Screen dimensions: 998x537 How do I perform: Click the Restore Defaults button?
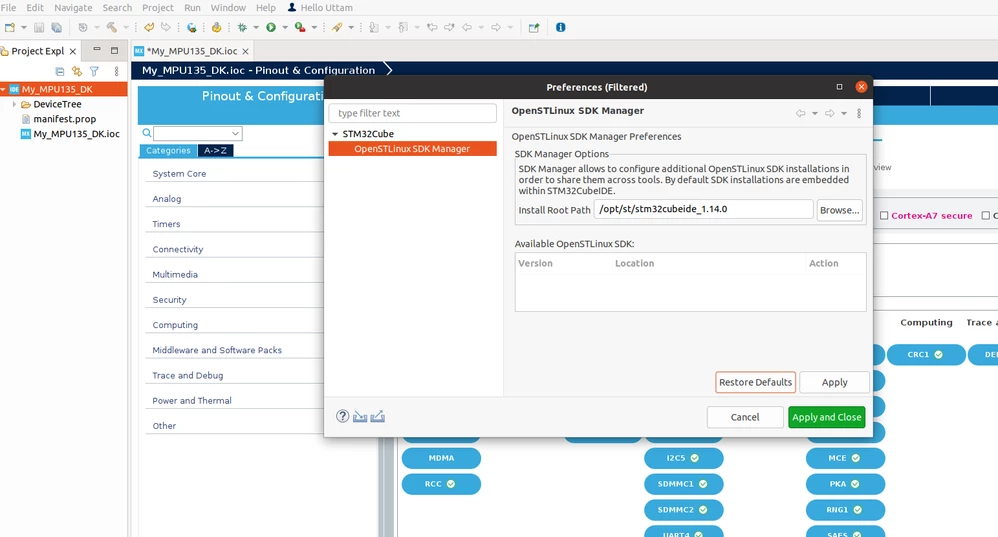point(756,382)
